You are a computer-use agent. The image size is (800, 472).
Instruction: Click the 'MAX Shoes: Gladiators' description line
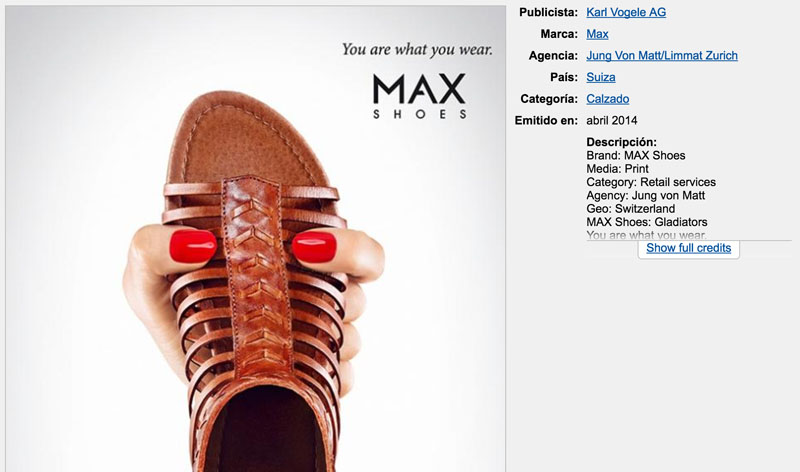(646, 222)
